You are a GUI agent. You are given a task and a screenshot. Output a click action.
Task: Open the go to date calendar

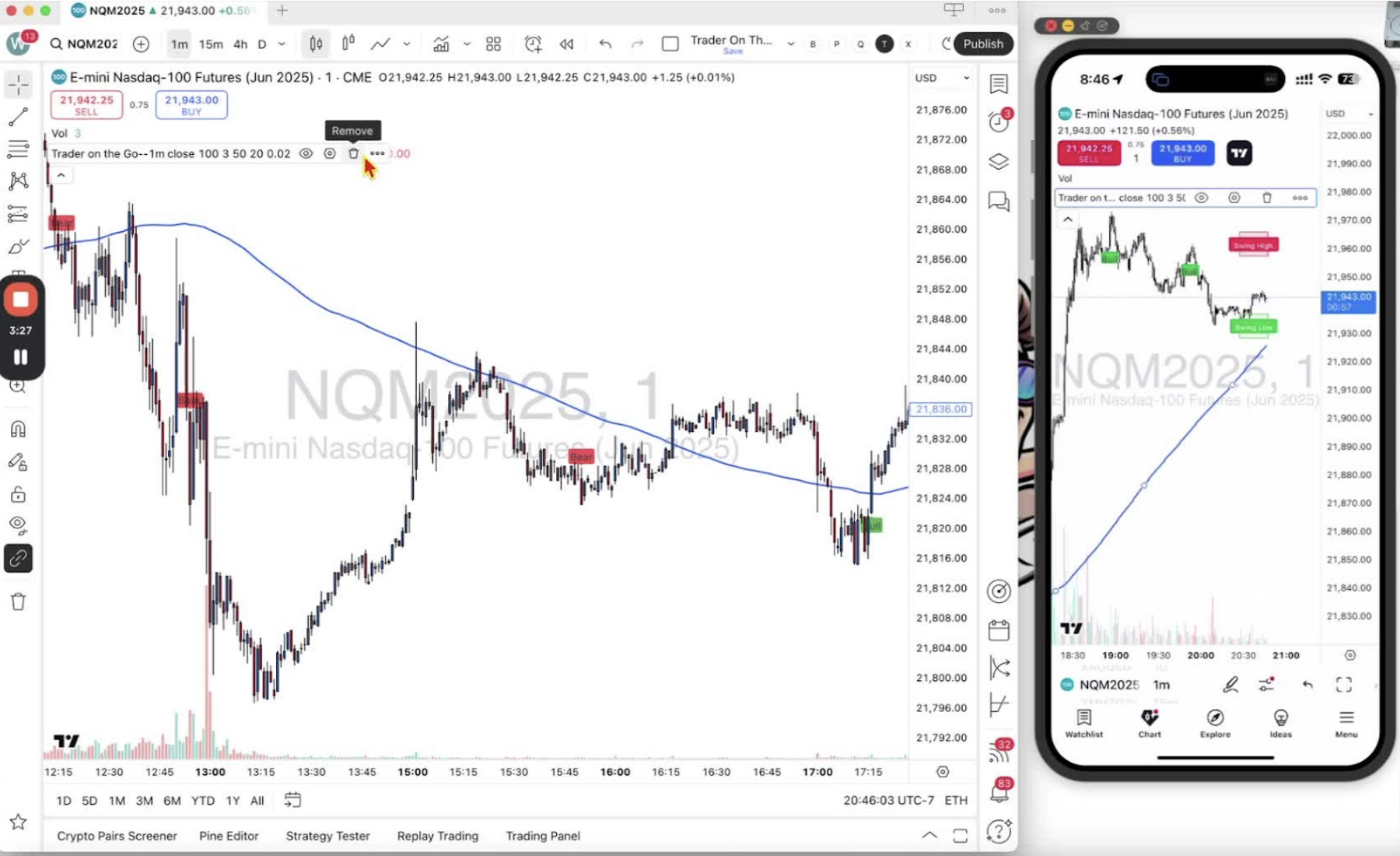click(292, 799)
